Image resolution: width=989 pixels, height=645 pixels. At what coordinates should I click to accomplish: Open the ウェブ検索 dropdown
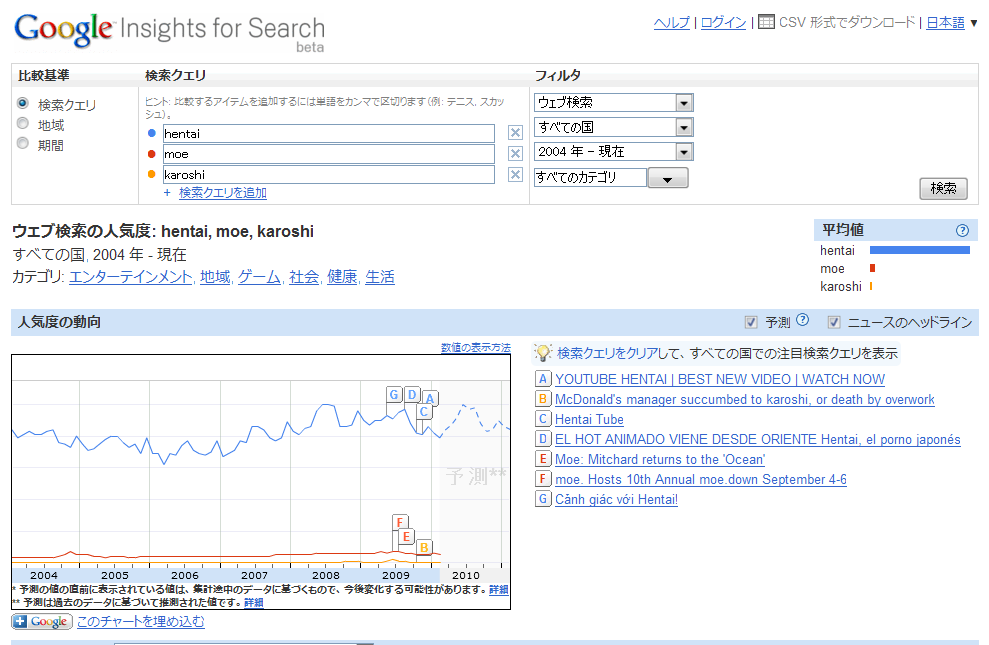614,102
